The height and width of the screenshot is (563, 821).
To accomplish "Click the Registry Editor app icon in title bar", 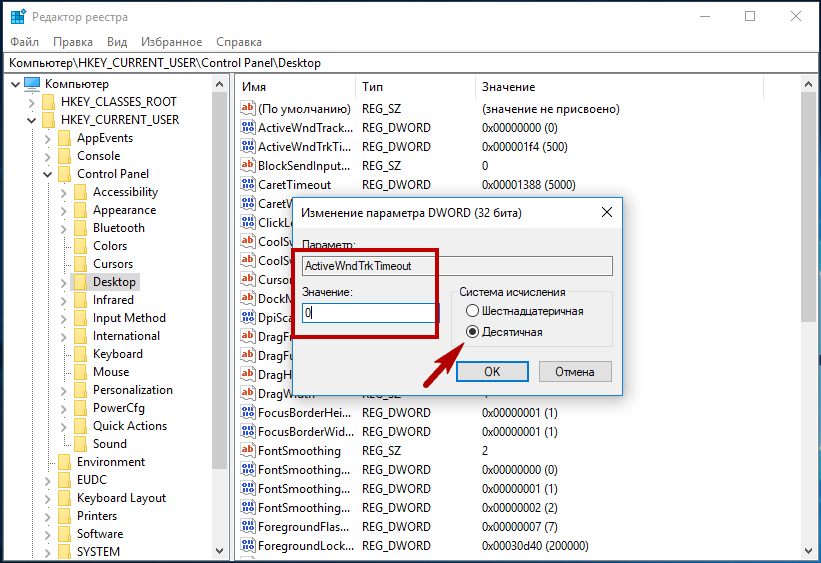I will (18, 17).
